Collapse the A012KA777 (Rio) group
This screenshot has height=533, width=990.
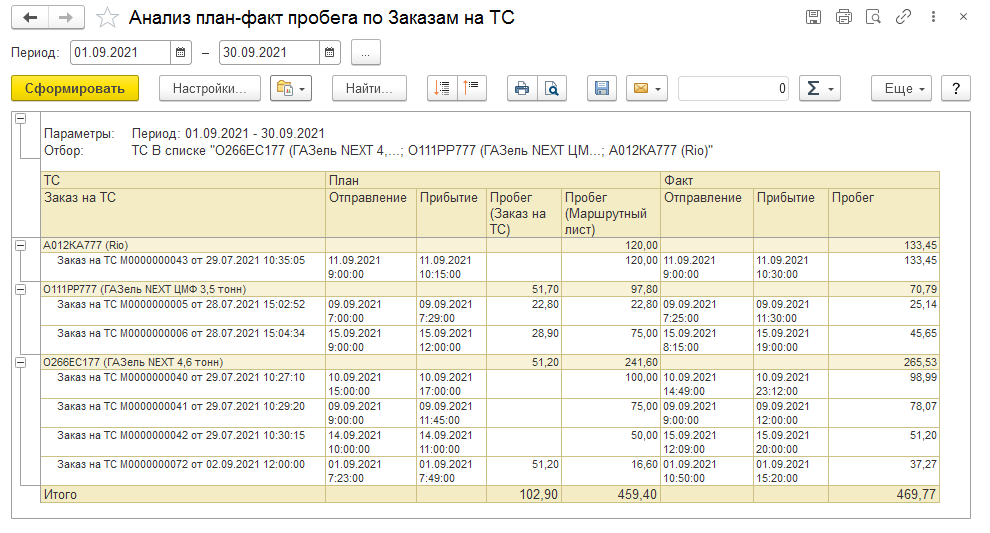point(21,244)
